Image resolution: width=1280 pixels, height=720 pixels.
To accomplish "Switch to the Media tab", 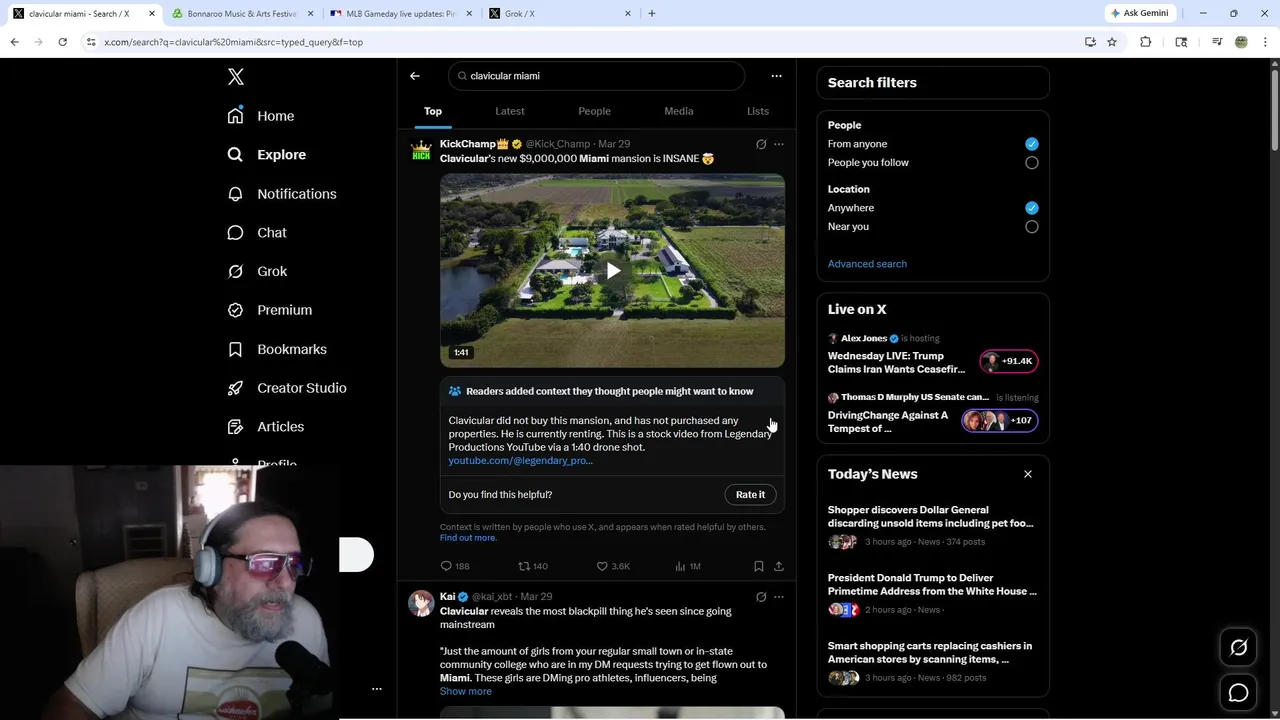I will coord(679,111).
